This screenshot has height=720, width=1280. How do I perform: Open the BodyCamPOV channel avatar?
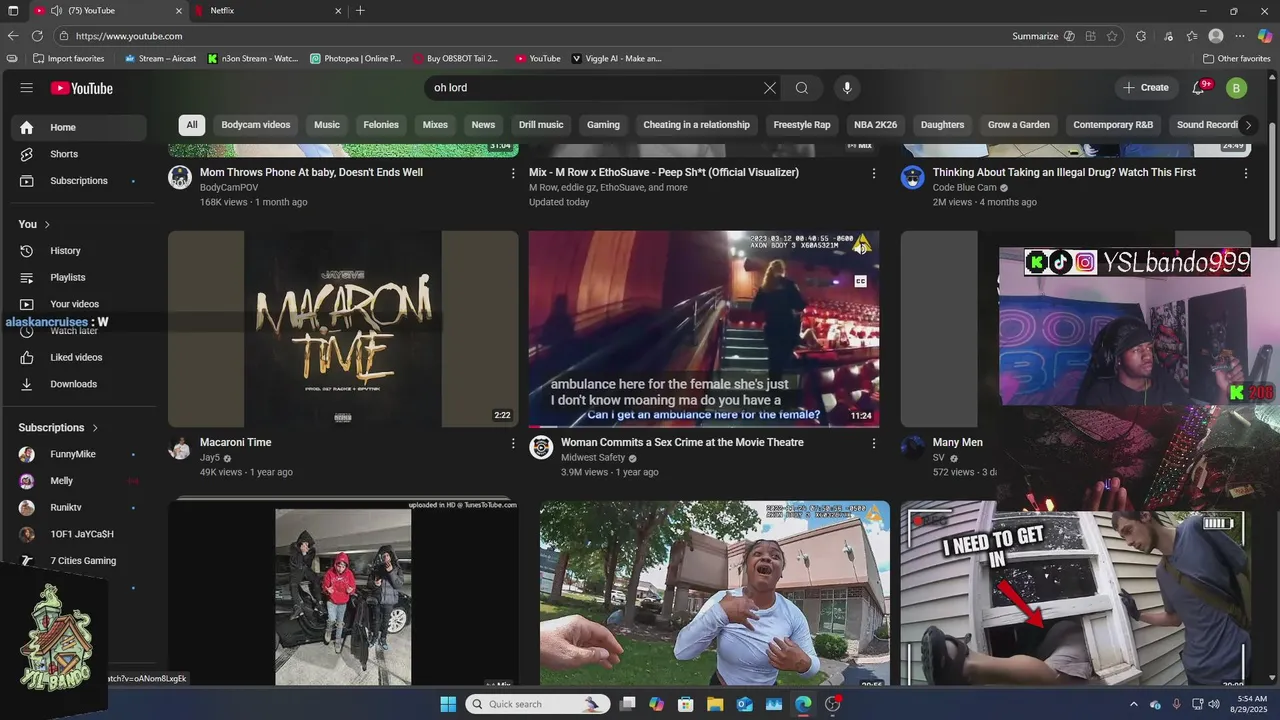coord(180,178)
